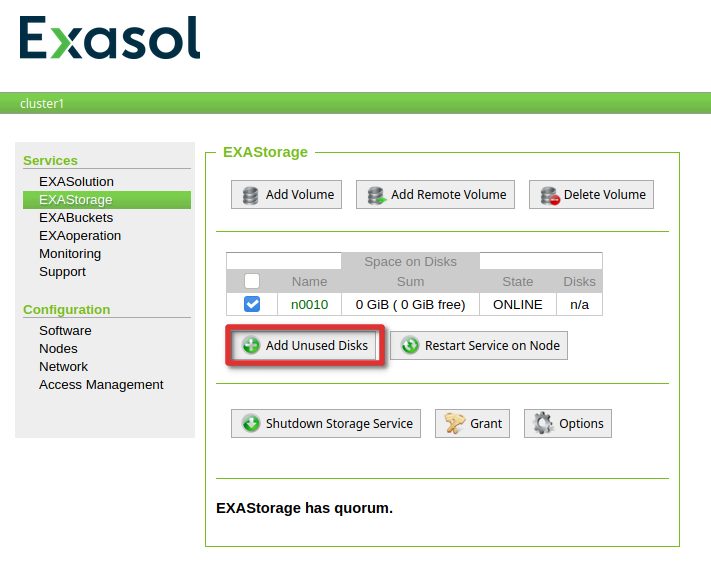Click the Delete Volume red icon
The image size is (711, 582).
550,195
